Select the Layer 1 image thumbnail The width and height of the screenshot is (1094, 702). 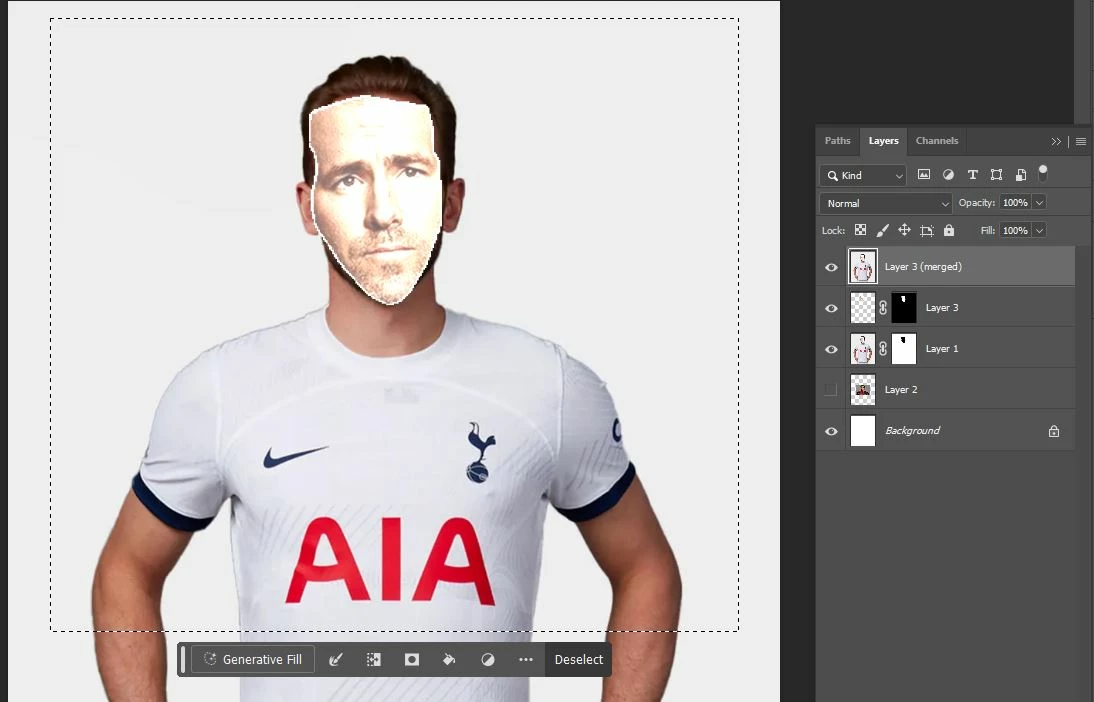[862, 349]
